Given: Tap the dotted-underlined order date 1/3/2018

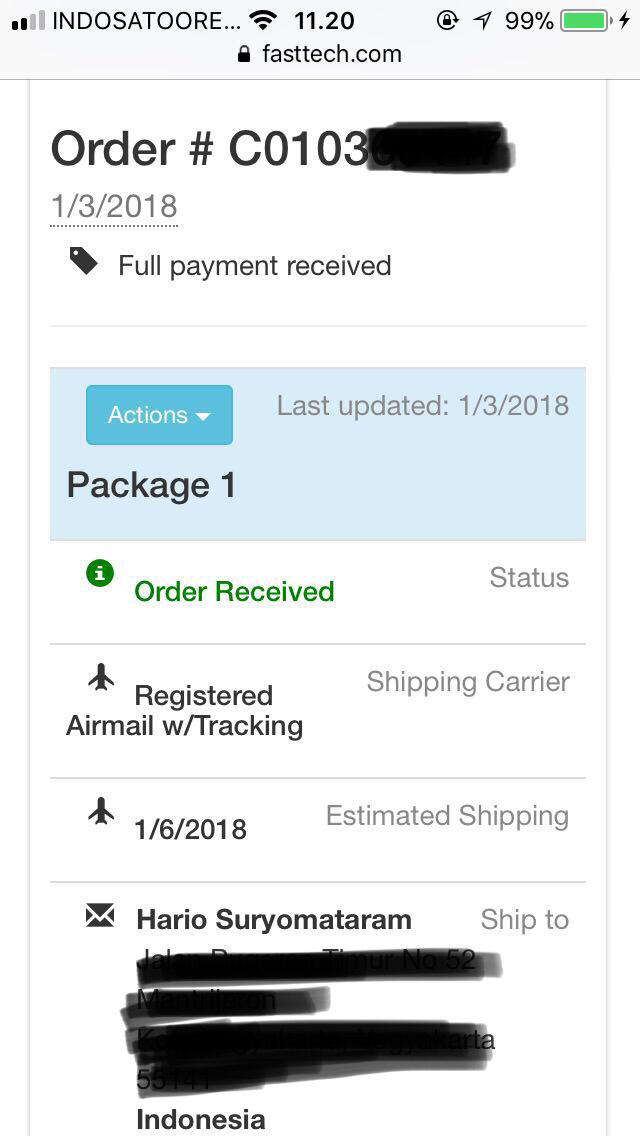Looking at the screenshot, I should [114, 206].
